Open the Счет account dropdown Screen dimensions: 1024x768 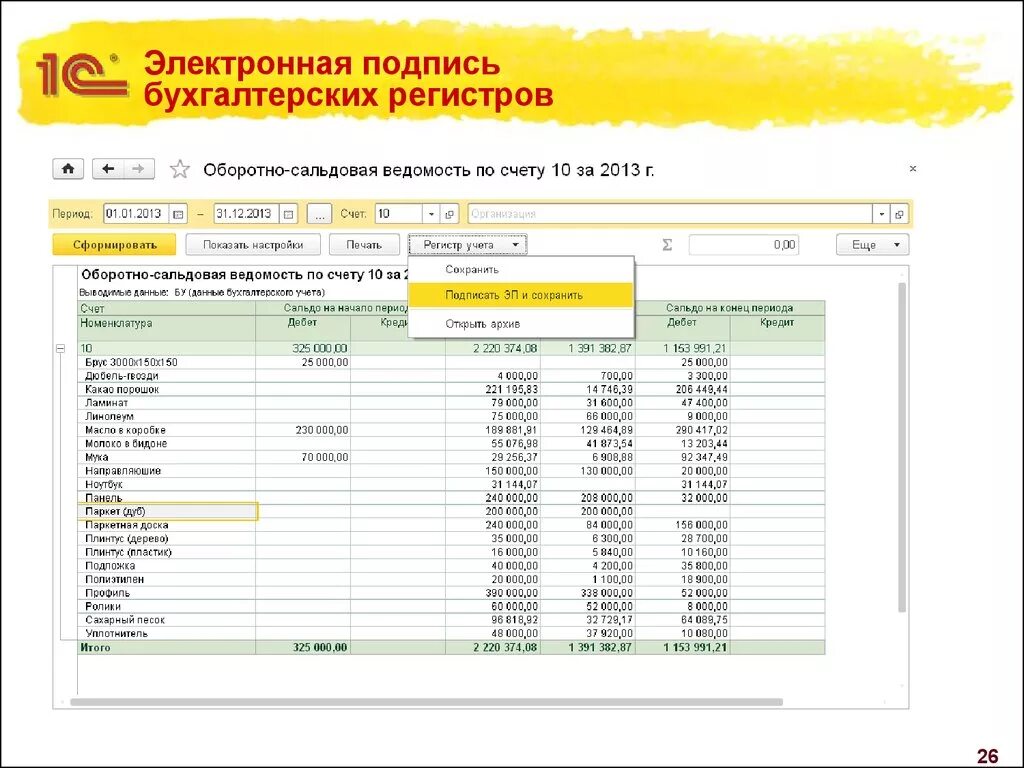[430, 213]
